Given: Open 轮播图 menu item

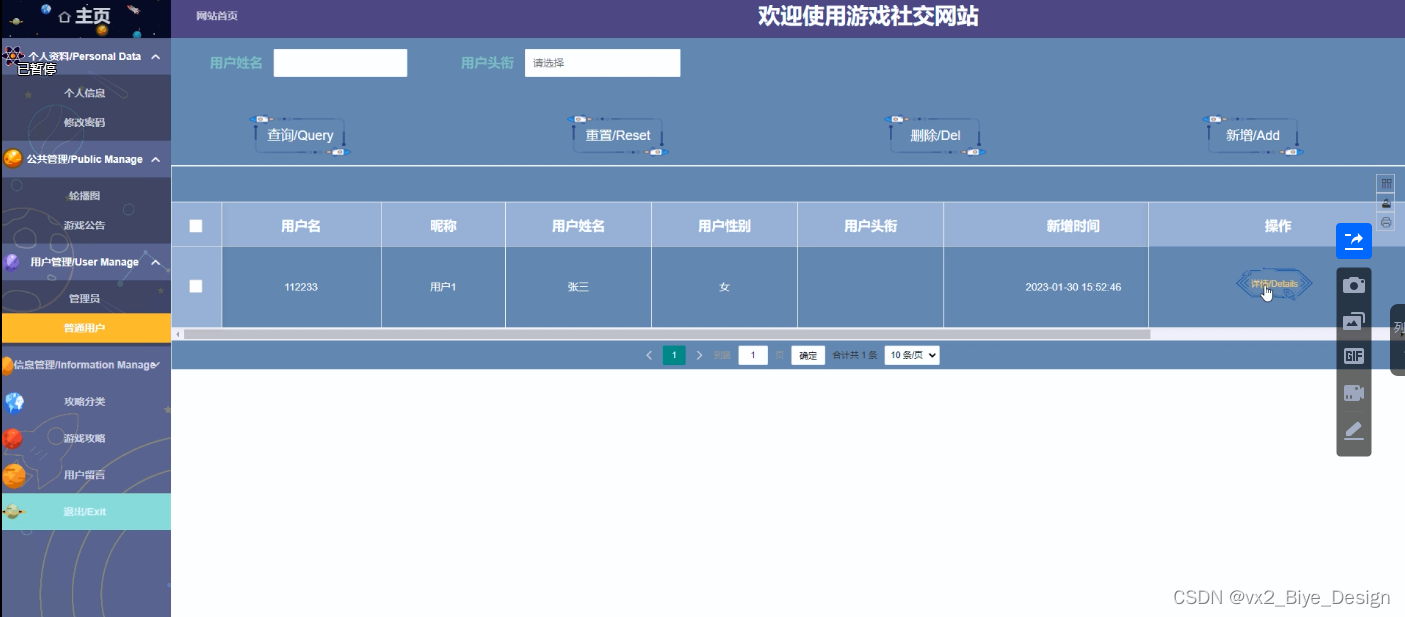Looking at the screenshot, I should (x=85, y=196).
